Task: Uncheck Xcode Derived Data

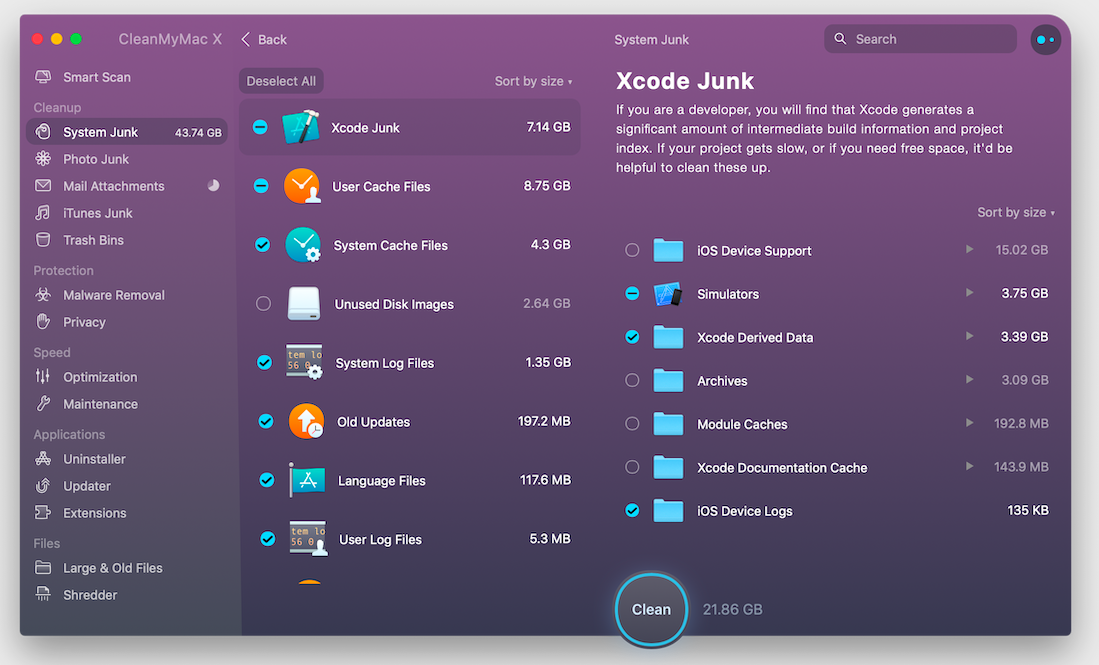Action: tap(632, 337)
